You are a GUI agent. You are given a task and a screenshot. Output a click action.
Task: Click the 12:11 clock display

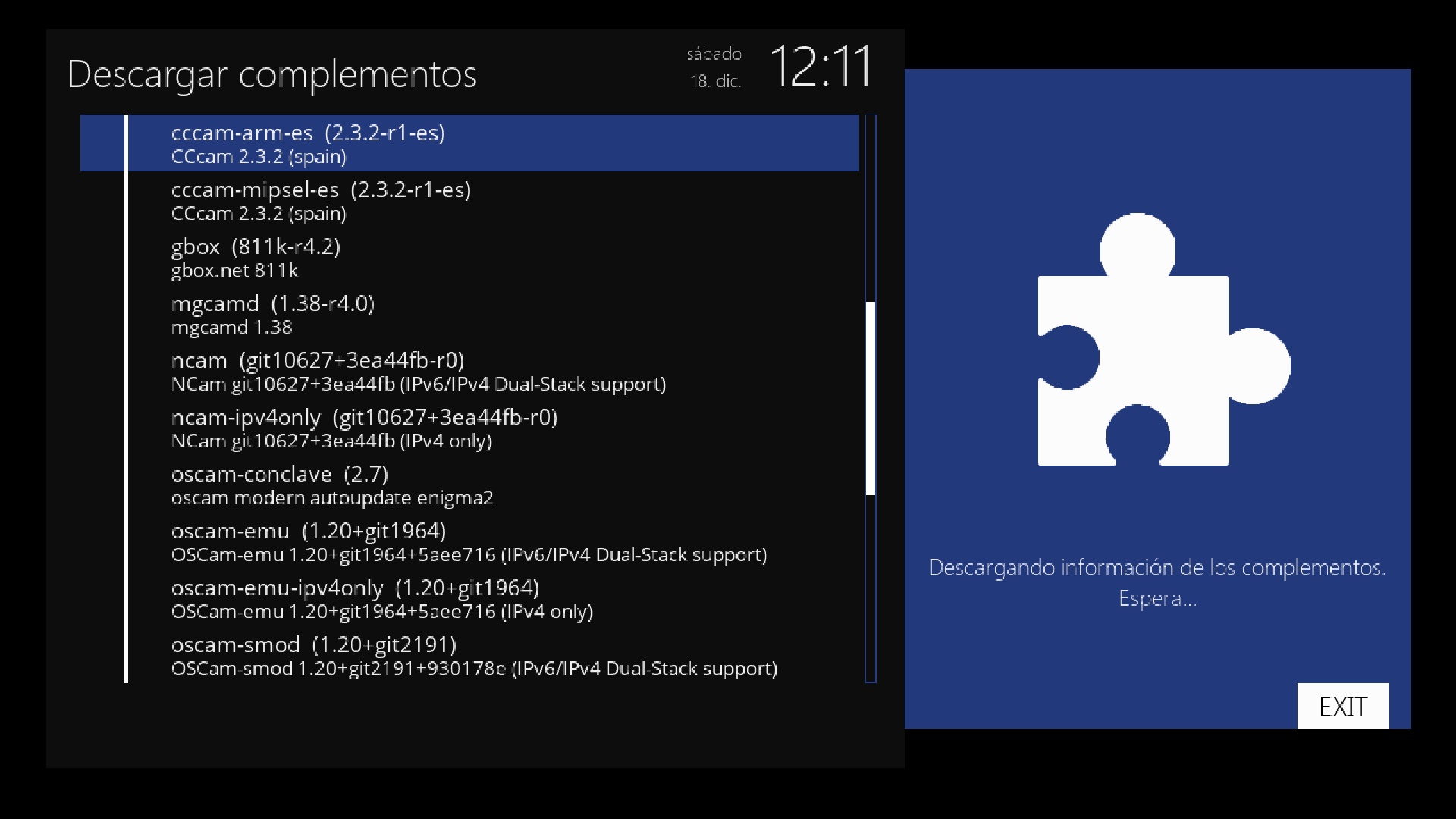821,66
